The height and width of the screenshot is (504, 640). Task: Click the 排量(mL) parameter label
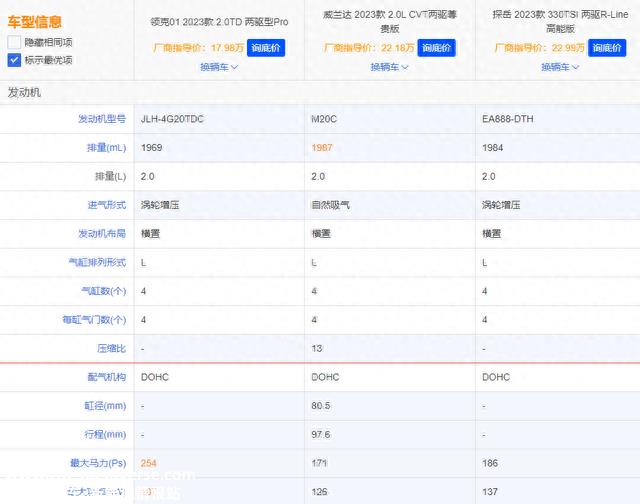pos(106,148)
